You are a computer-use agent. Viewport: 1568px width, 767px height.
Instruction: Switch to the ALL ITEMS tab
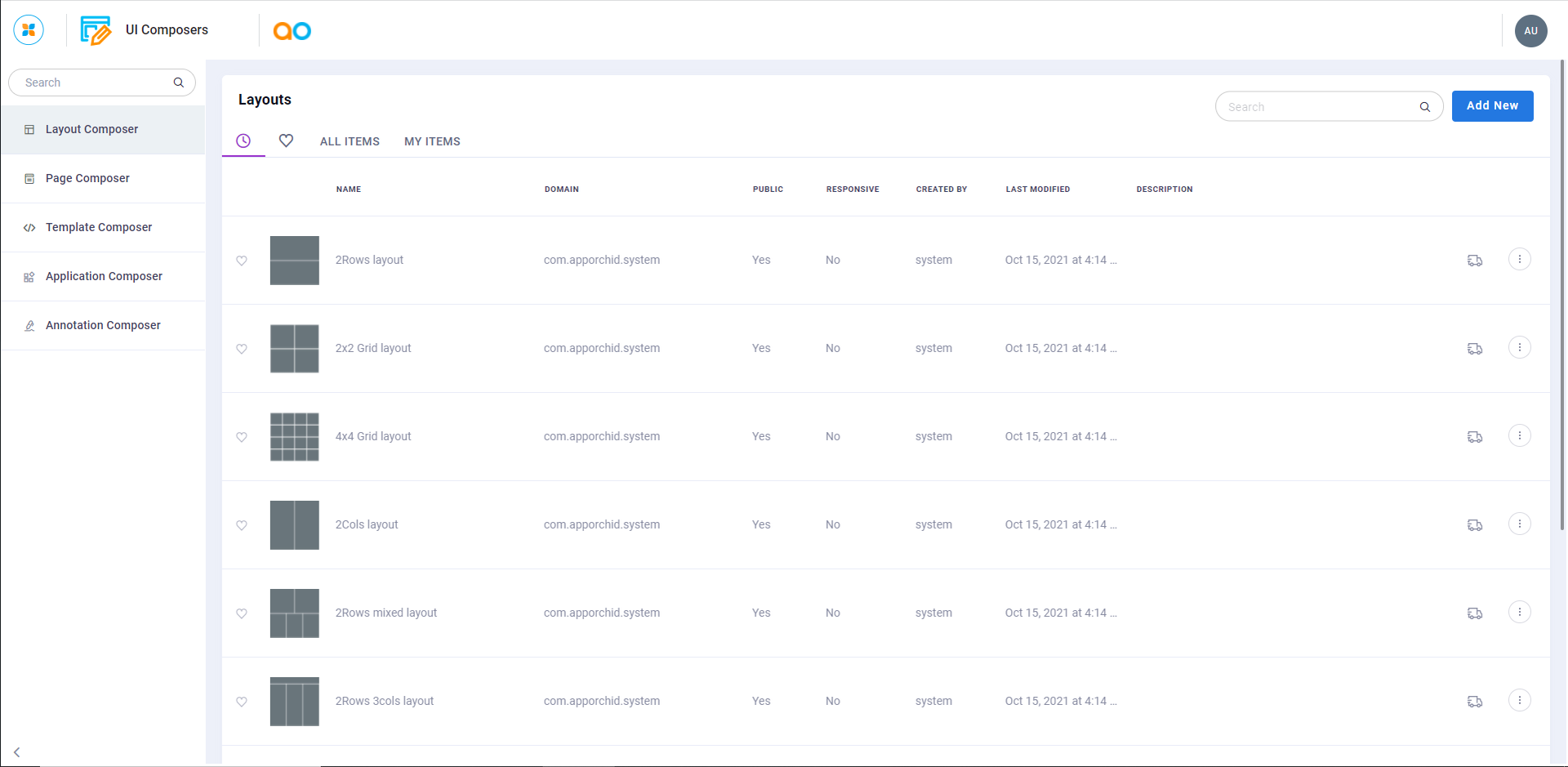pos(350,141)
